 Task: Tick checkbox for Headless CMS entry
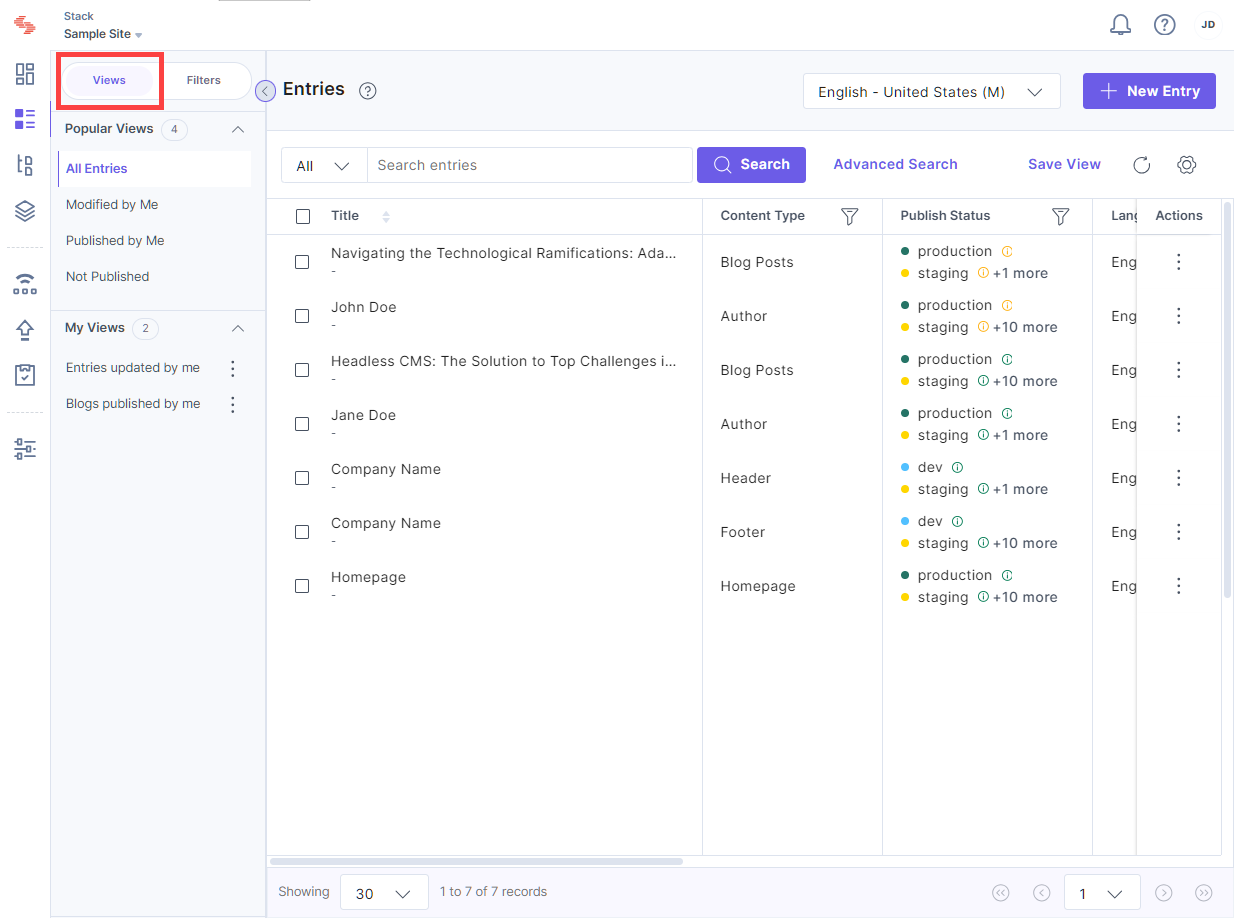(302, 370)
